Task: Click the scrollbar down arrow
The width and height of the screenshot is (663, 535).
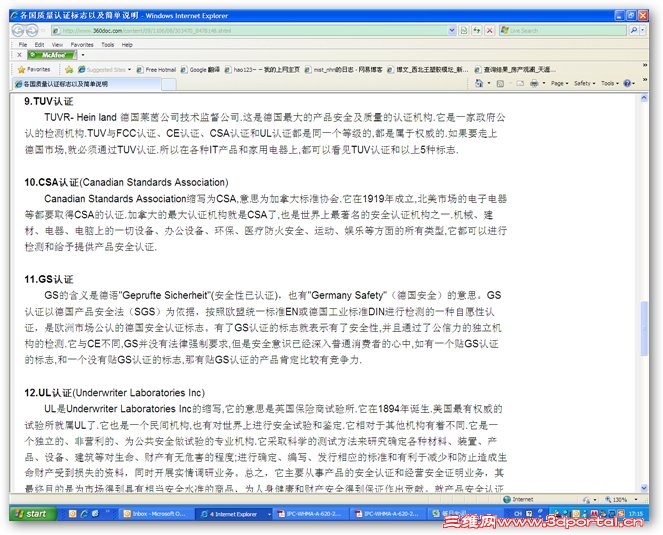Action: point(644,487)
